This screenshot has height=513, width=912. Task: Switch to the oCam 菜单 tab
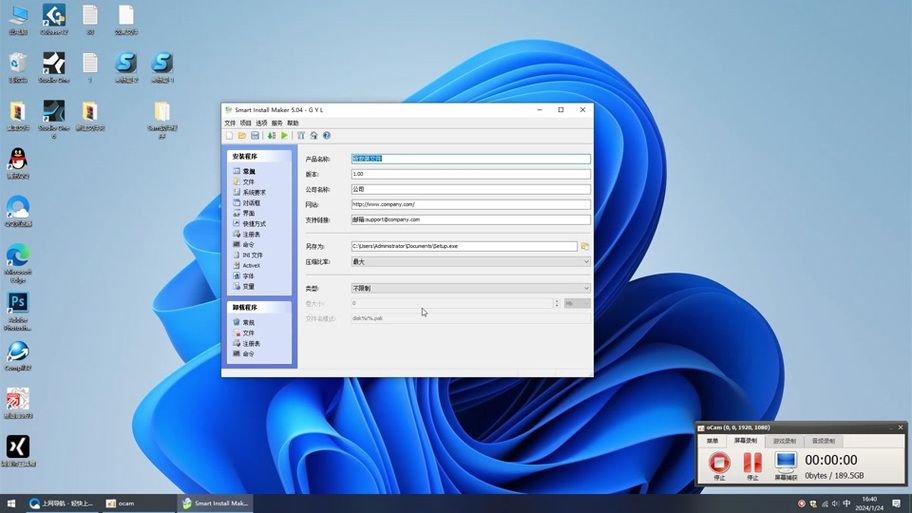pos(712,441)
